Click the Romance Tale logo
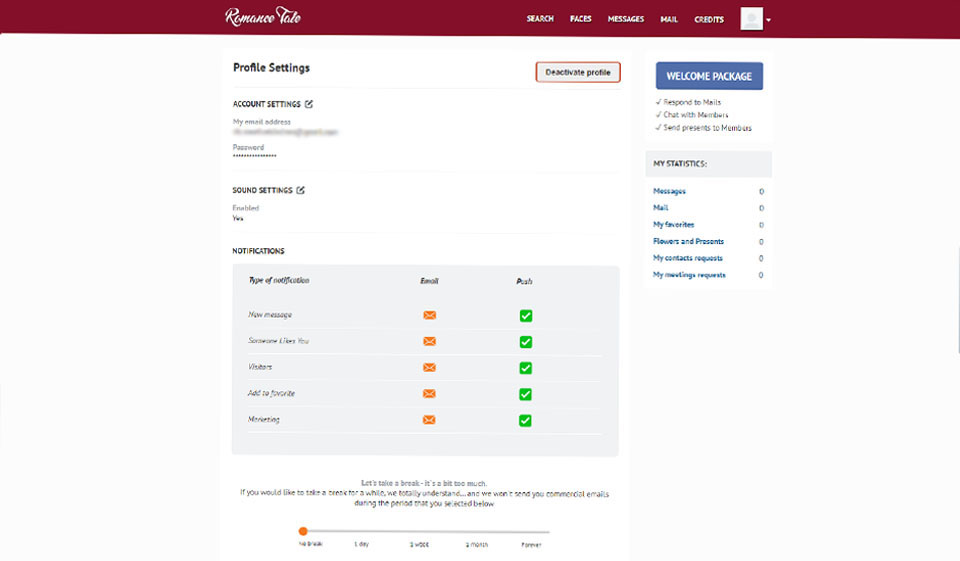The image size is (960, 561). (x=262, y=17)
